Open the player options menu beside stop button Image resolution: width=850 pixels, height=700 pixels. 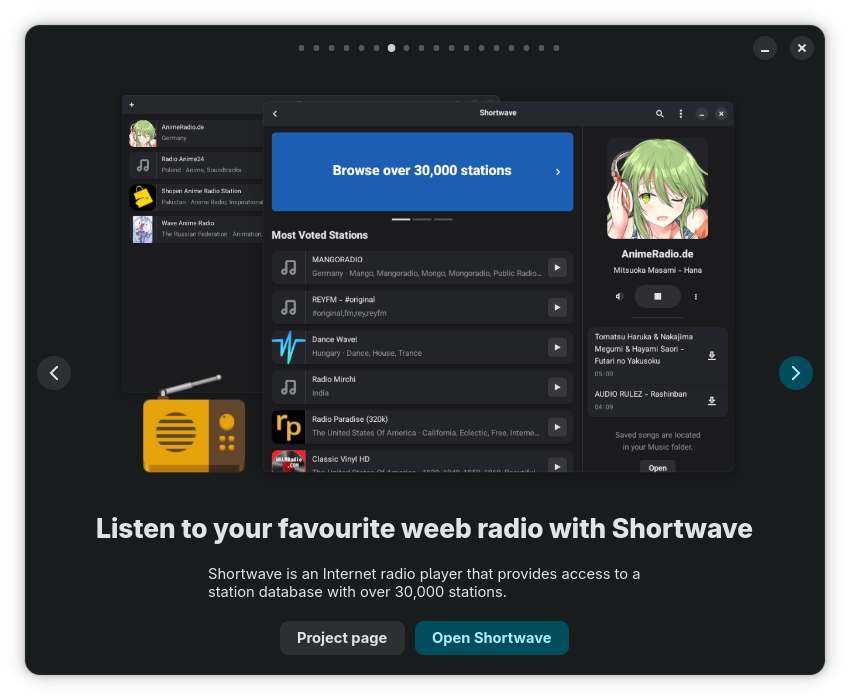point(696,296)
